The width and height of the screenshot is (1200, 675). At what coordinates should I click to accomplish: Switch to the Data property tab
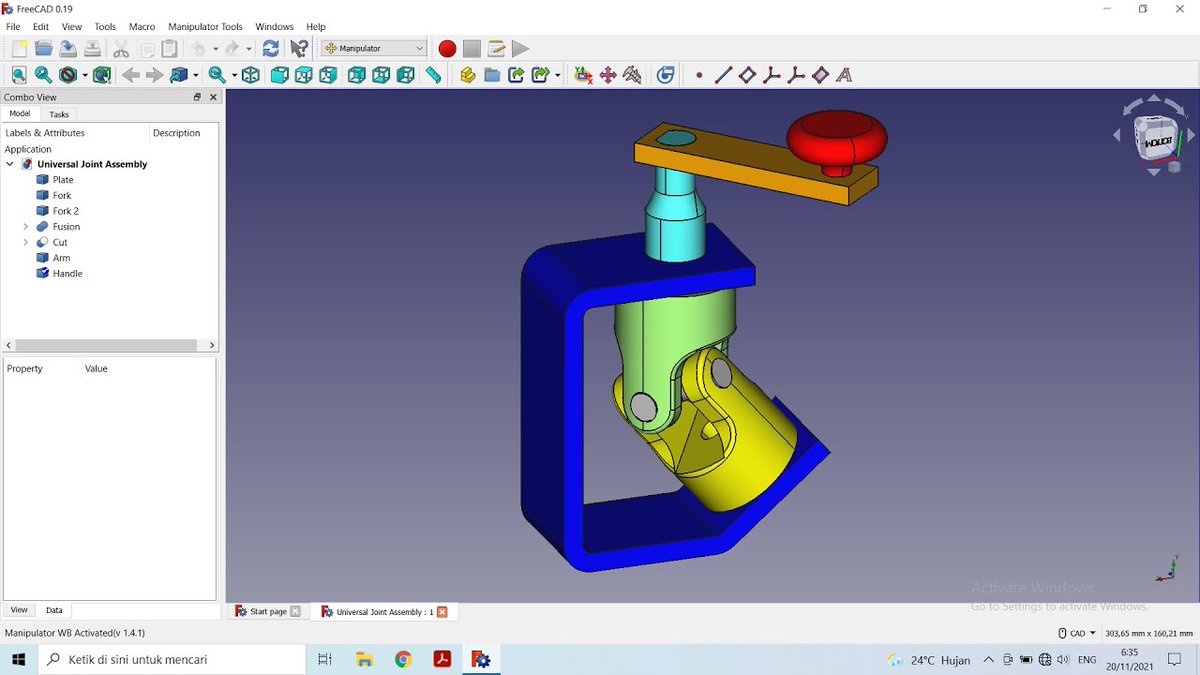(x=54, y=610)
